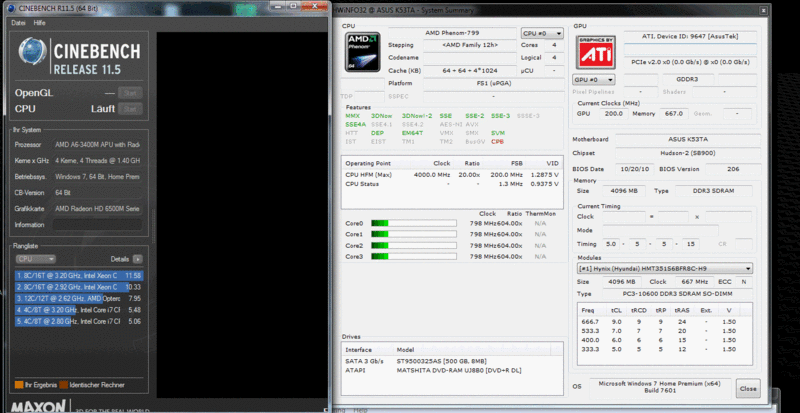Minimize the Cinebench window
Screen dimensions: 800x413
[278, 6]
